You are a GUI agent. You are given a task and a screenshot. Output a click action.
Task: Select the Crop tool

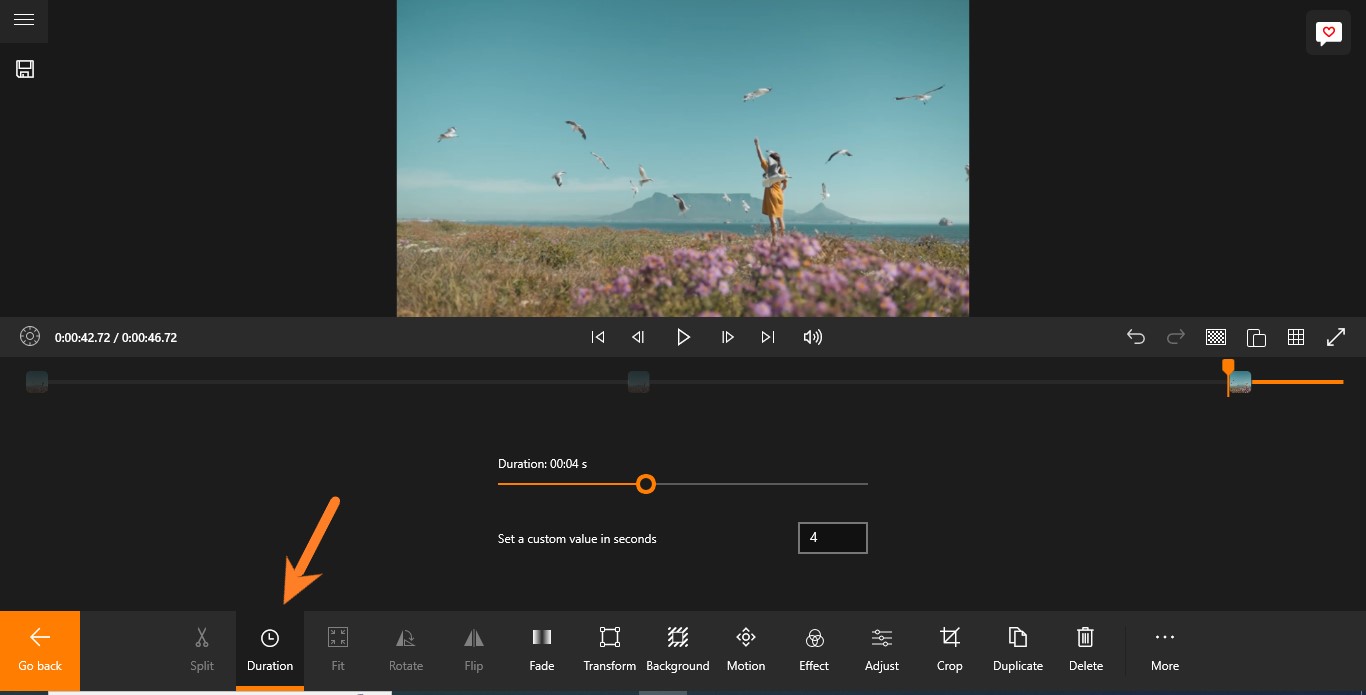pos(950,650)
